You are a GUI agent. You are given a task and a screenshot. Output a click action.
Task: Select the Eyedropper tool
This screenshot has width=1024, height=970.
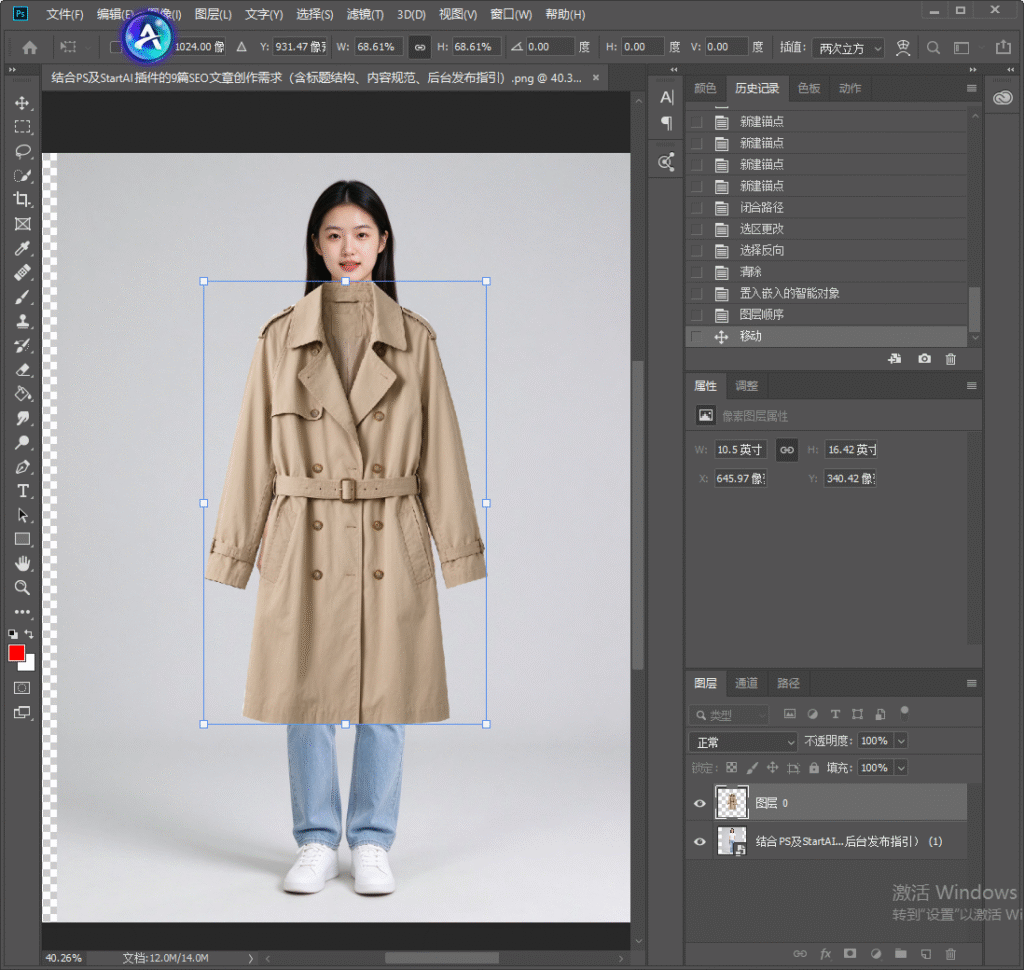pos(22,248)
